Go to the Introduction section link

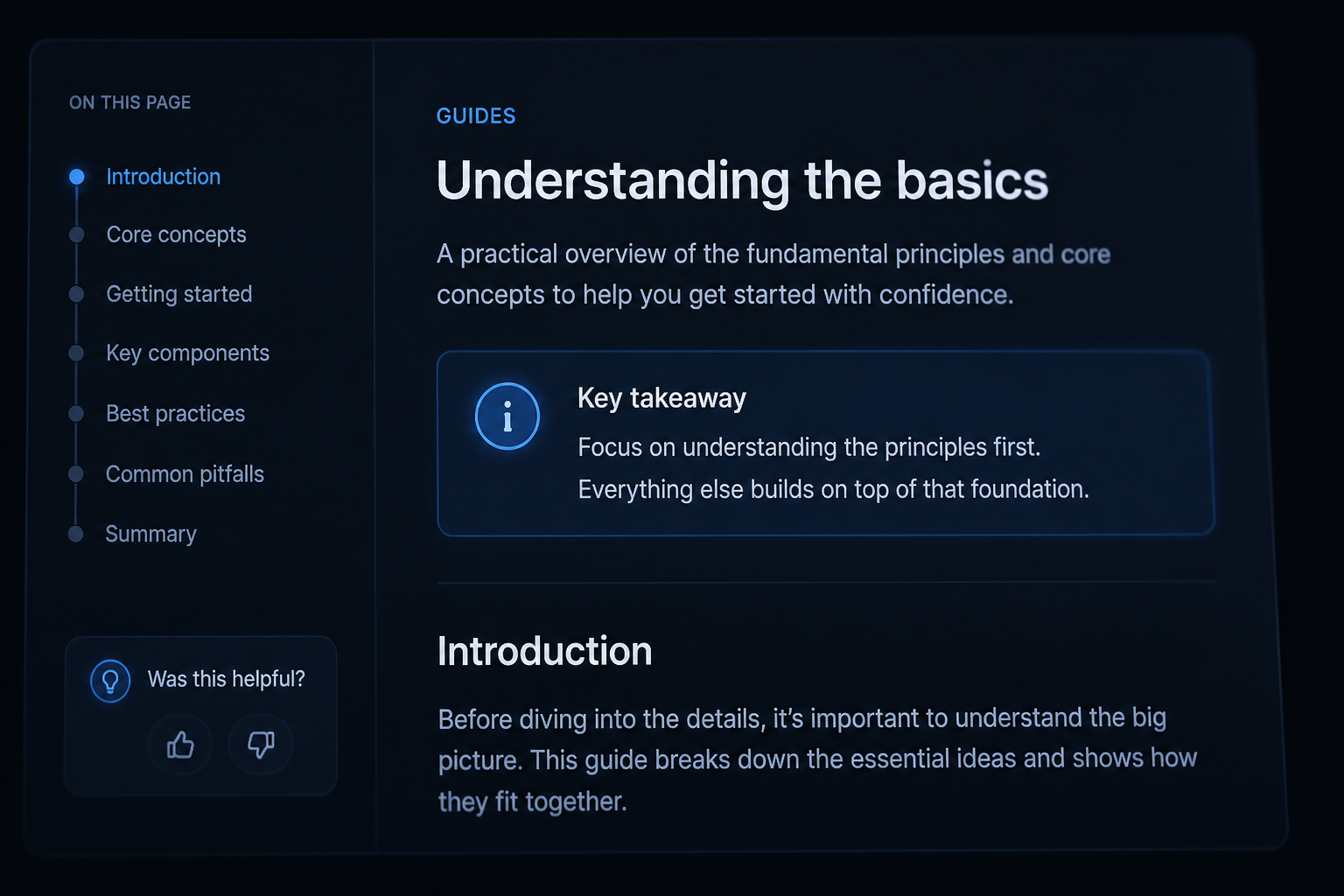point(164,177)
